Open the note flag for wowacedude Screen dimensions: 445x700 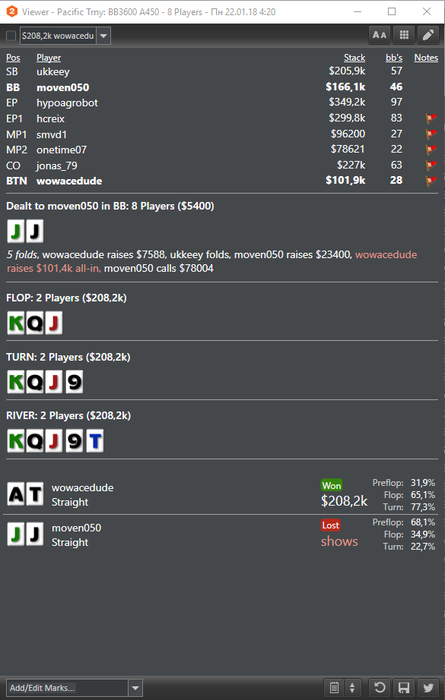[x=431, y=181]
